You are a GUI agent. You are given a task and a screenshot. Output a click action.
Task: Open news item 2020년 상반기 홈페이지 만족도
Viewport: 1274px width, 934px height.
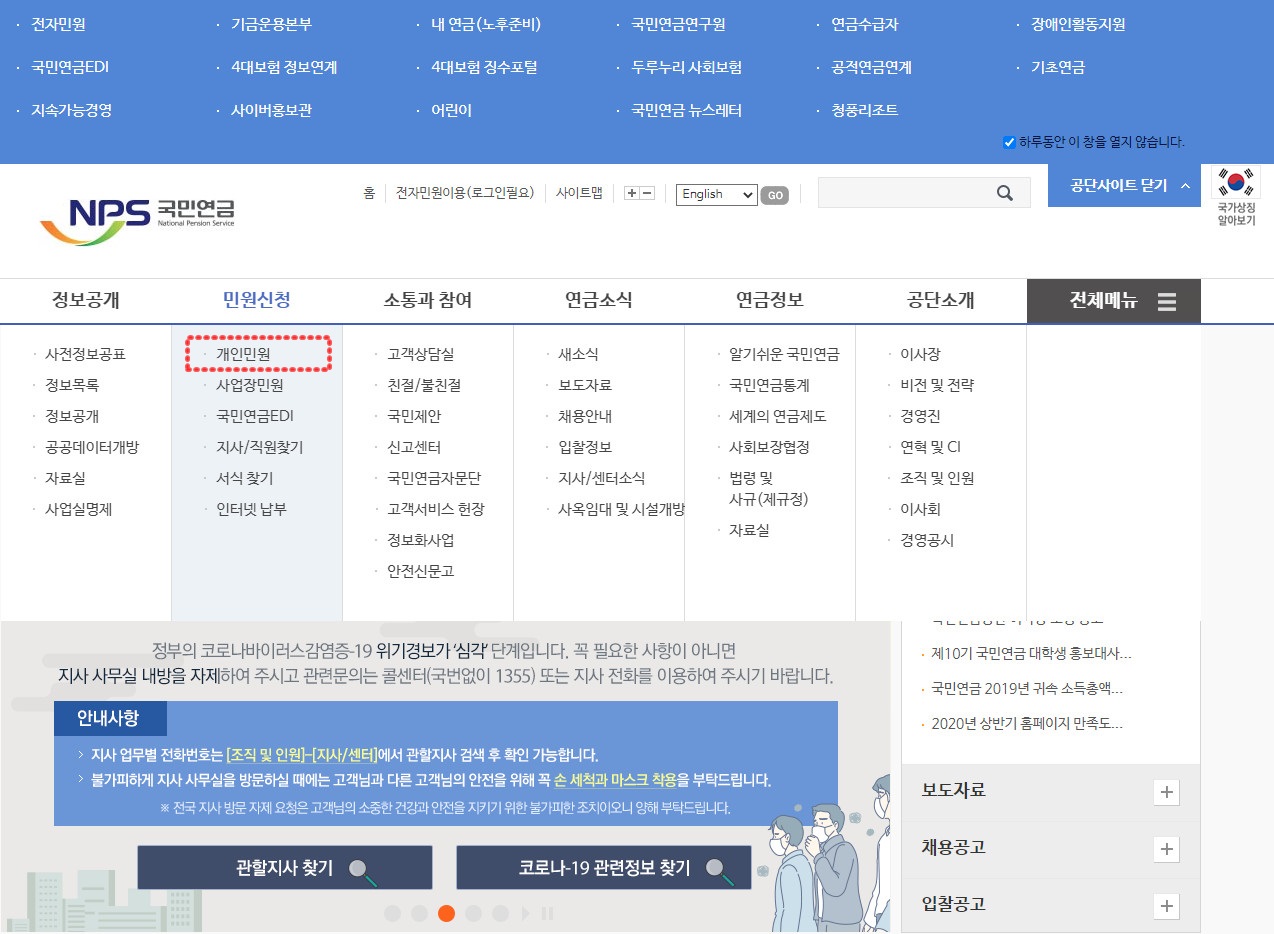[x=1027, y=723]
